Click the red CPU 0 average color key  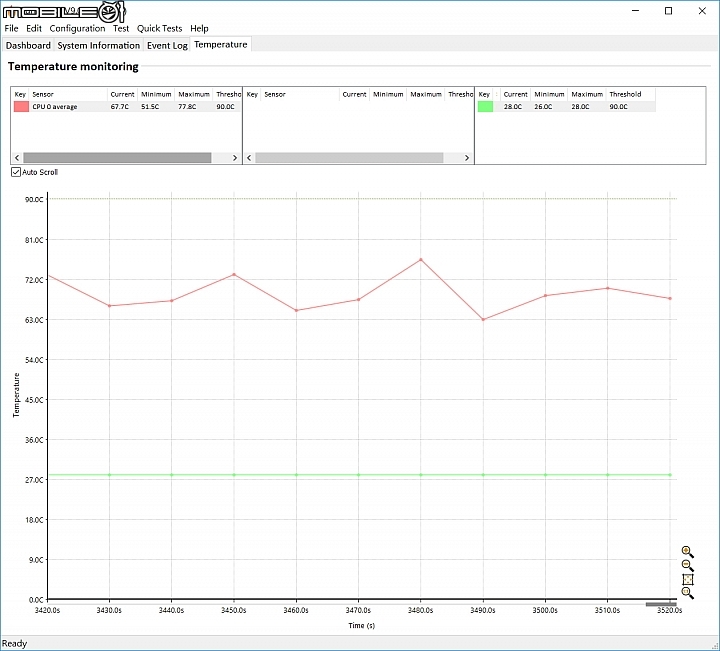21,107
